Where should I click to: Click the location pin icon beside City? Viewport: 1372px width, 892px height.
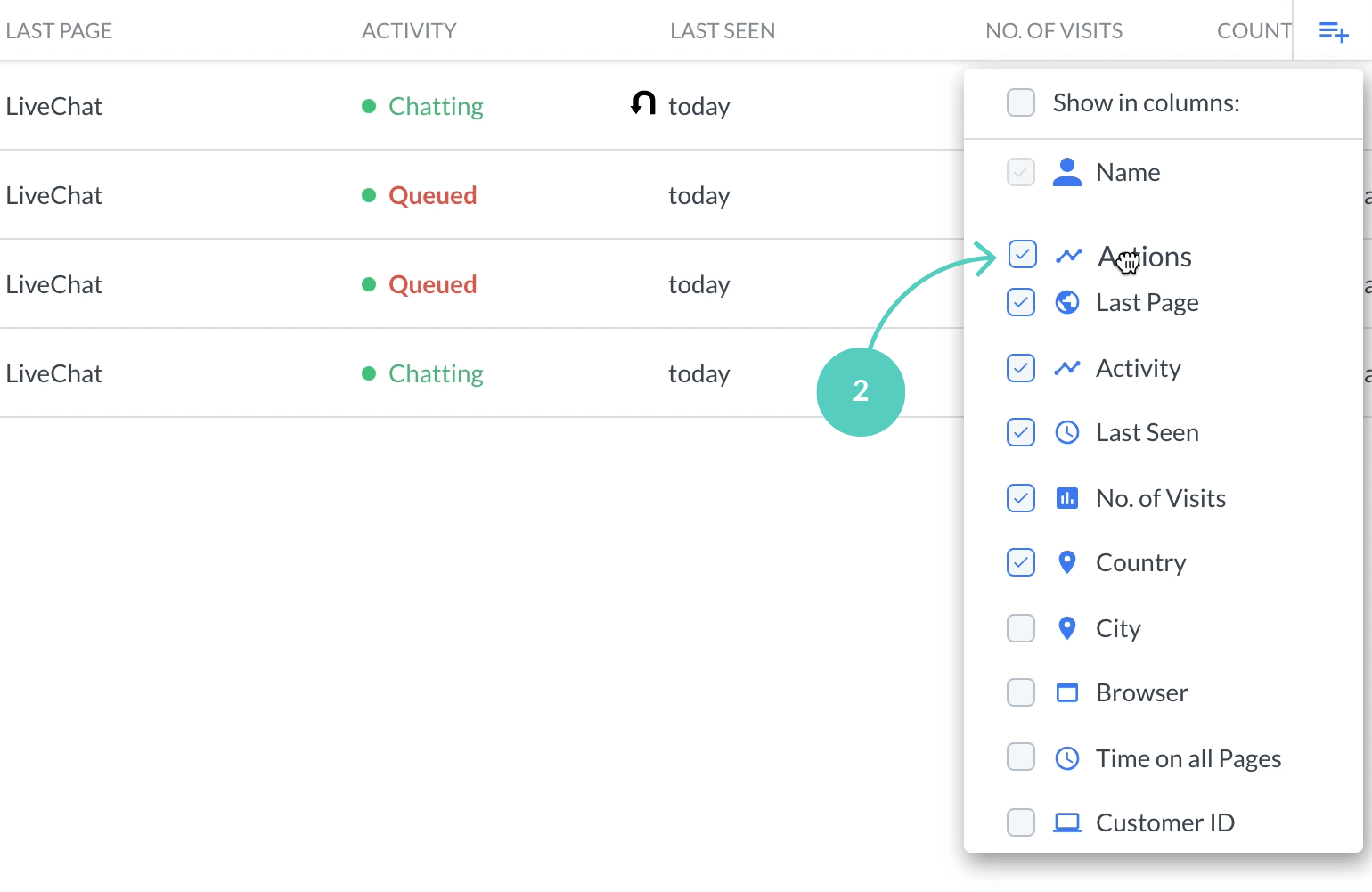[1067, 628]
